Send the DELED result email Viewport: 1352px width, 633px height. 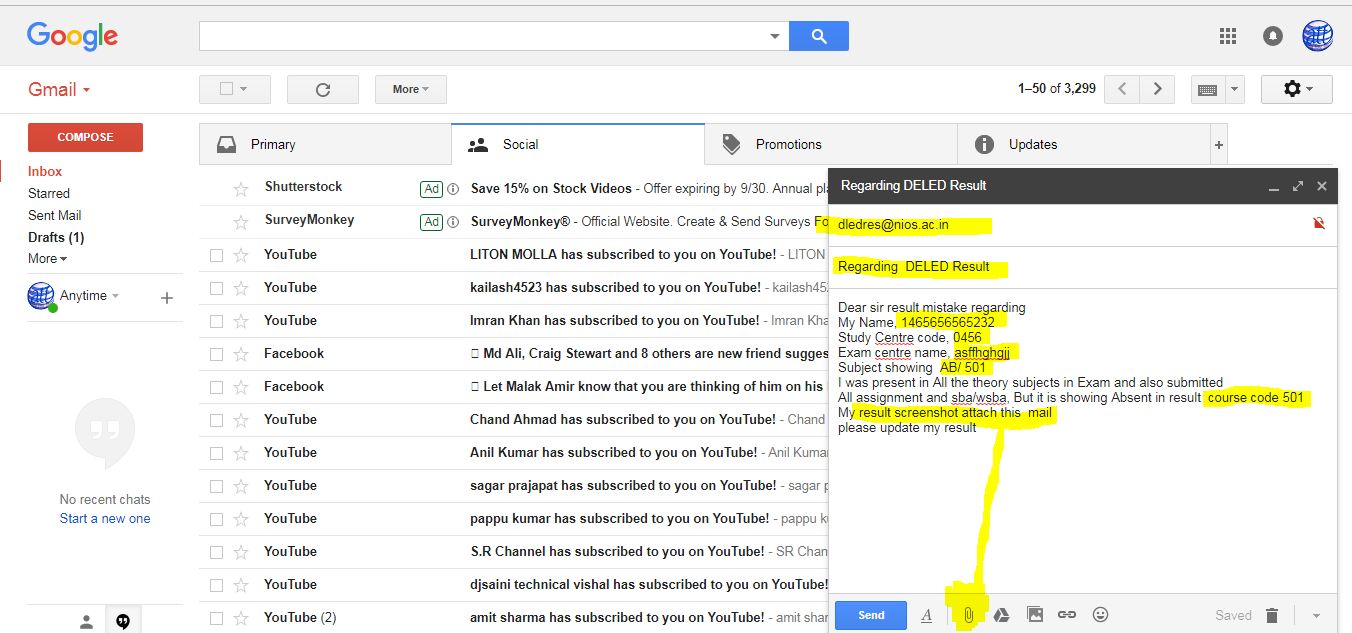coord(871,615)
